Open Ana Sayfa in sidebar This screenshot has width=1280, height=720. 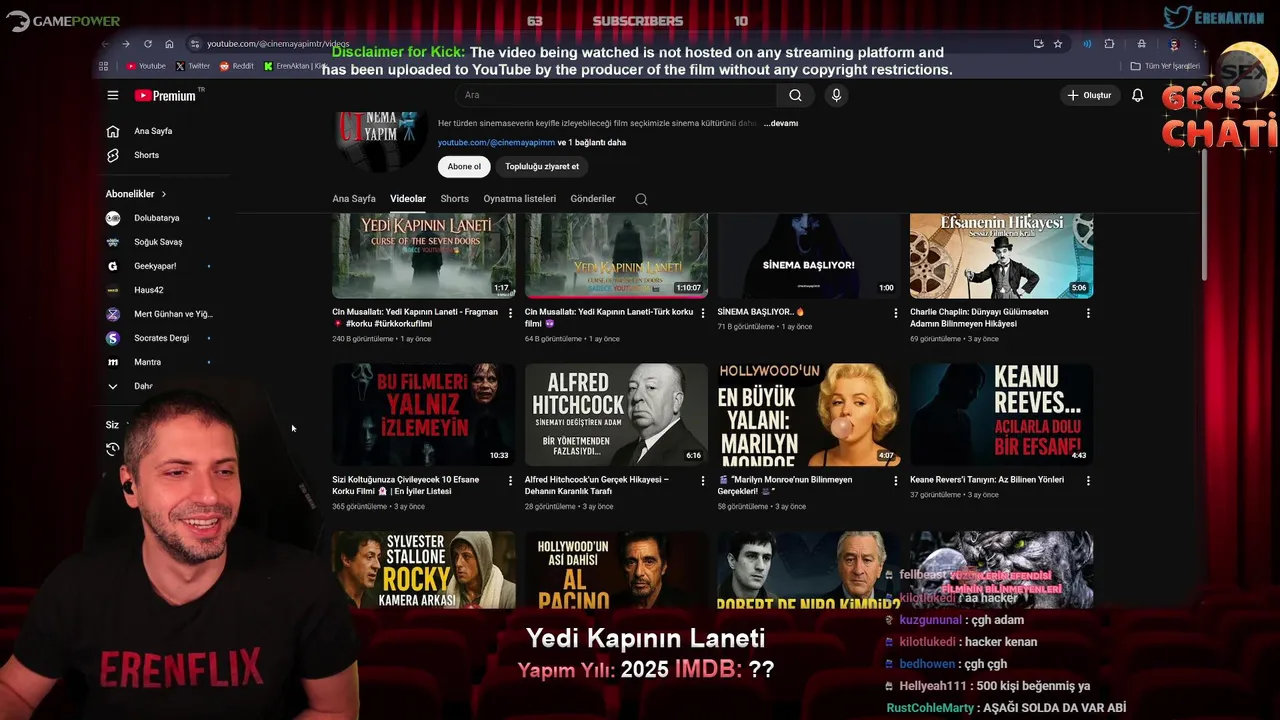(140, 131)
